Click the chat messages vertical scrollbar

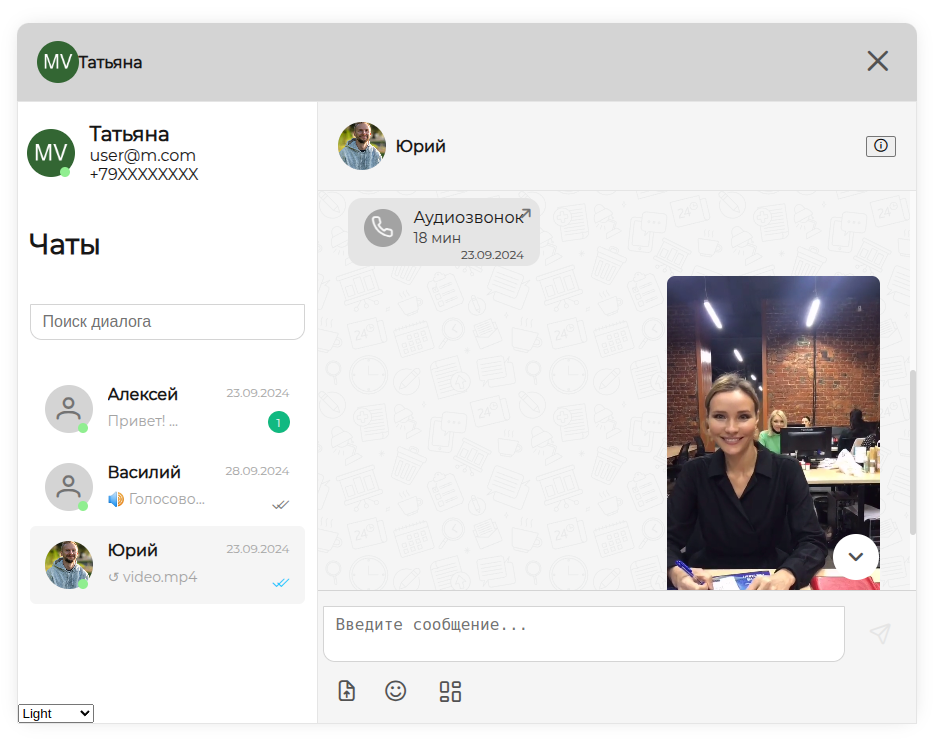913,452
